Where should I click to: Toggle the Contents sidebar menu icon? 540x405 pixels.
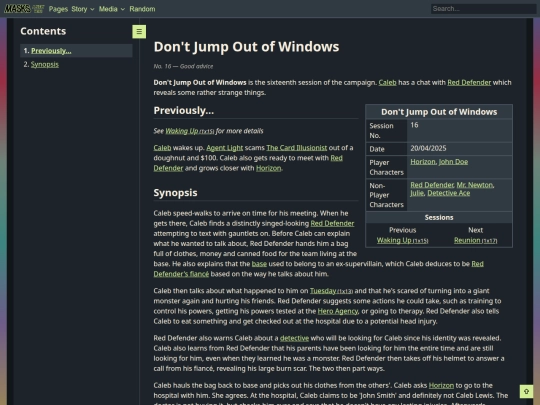tap(139, 32)
